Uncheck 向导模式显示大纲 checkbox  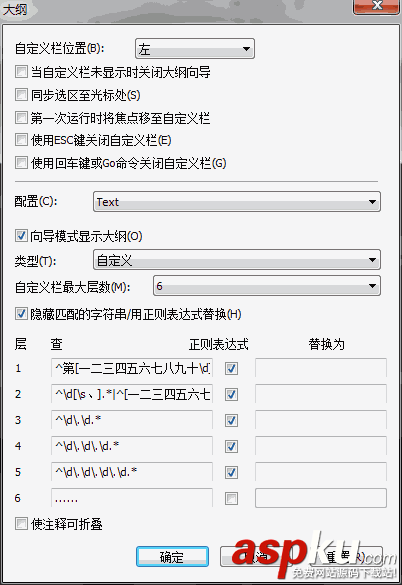point(21,236)
